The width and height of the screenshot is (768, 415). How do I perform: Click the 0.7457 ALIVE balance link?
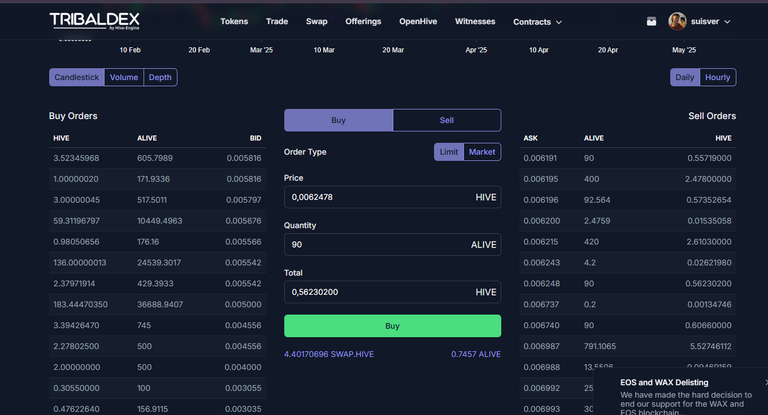coord(476,354)
